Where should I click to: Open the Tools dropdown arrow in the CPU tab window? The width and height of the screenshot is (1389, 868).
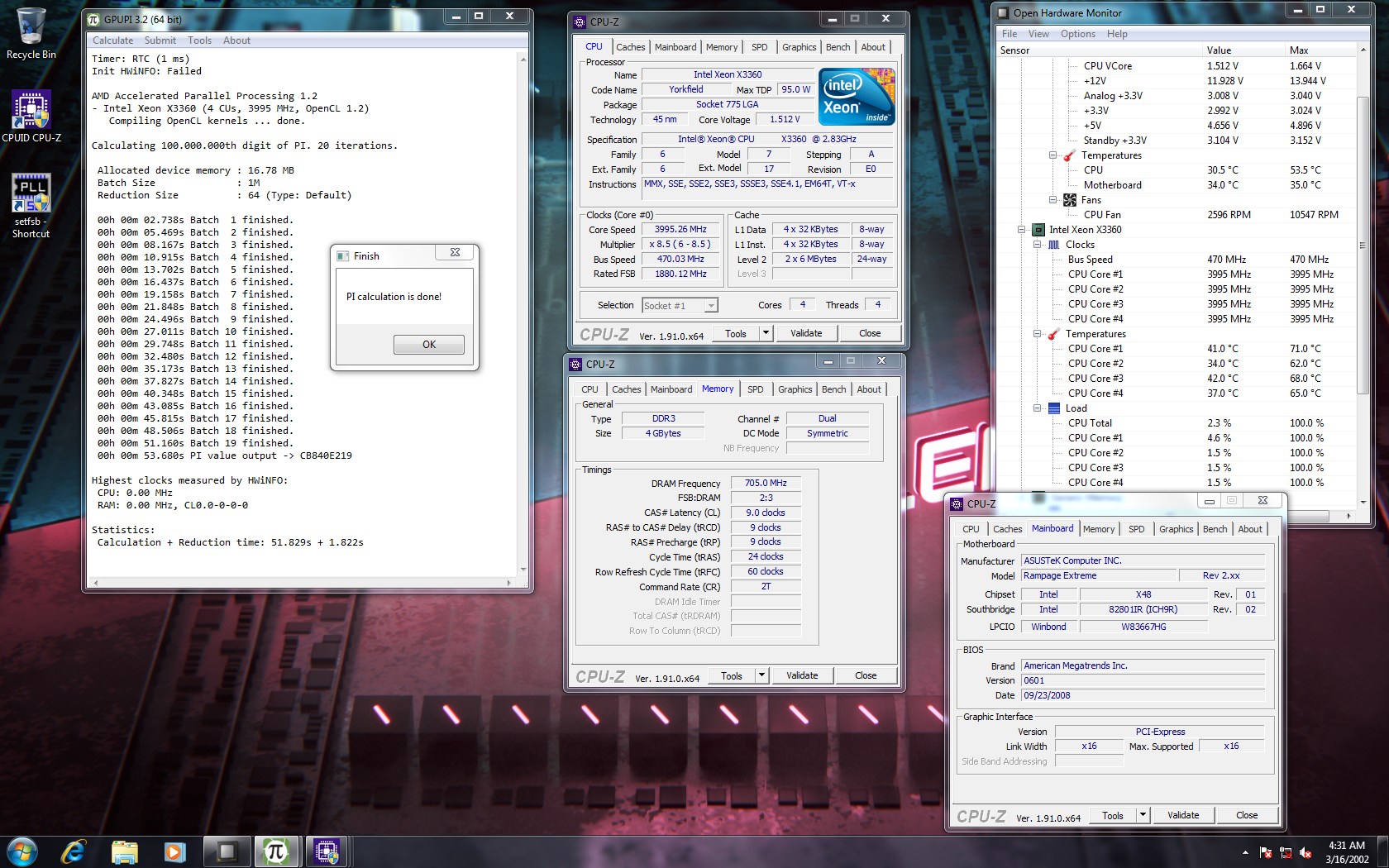pyautogui.click(x=766, y=333)
